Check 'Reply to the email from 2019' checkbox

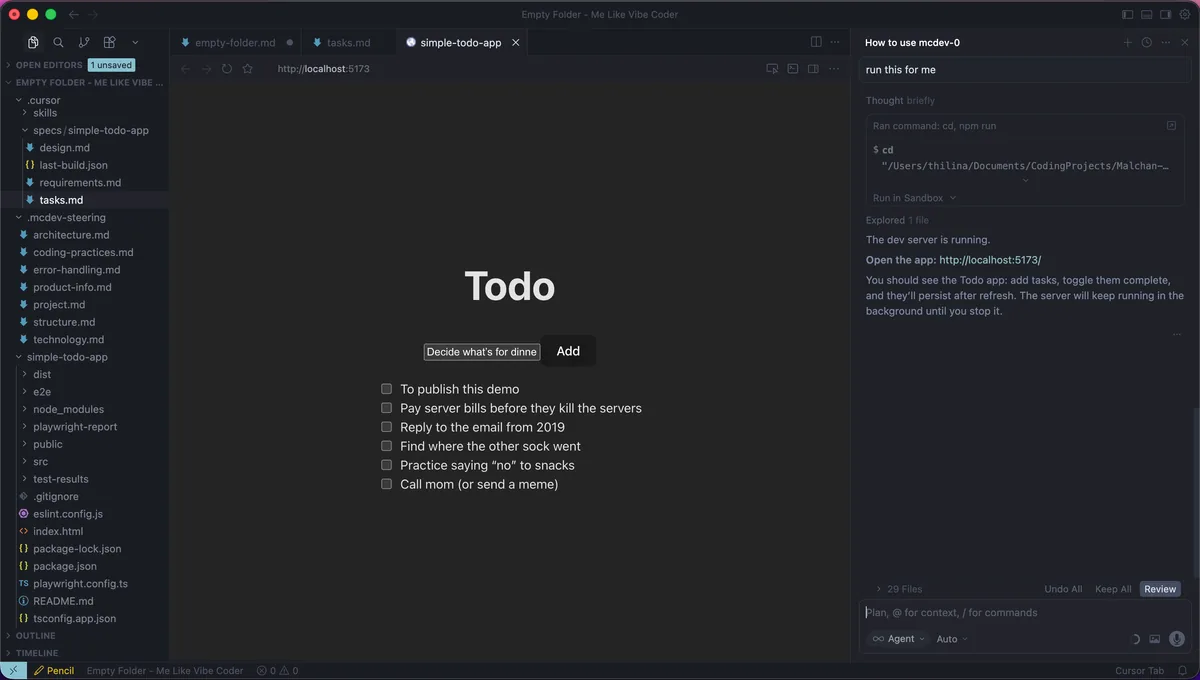386,427
